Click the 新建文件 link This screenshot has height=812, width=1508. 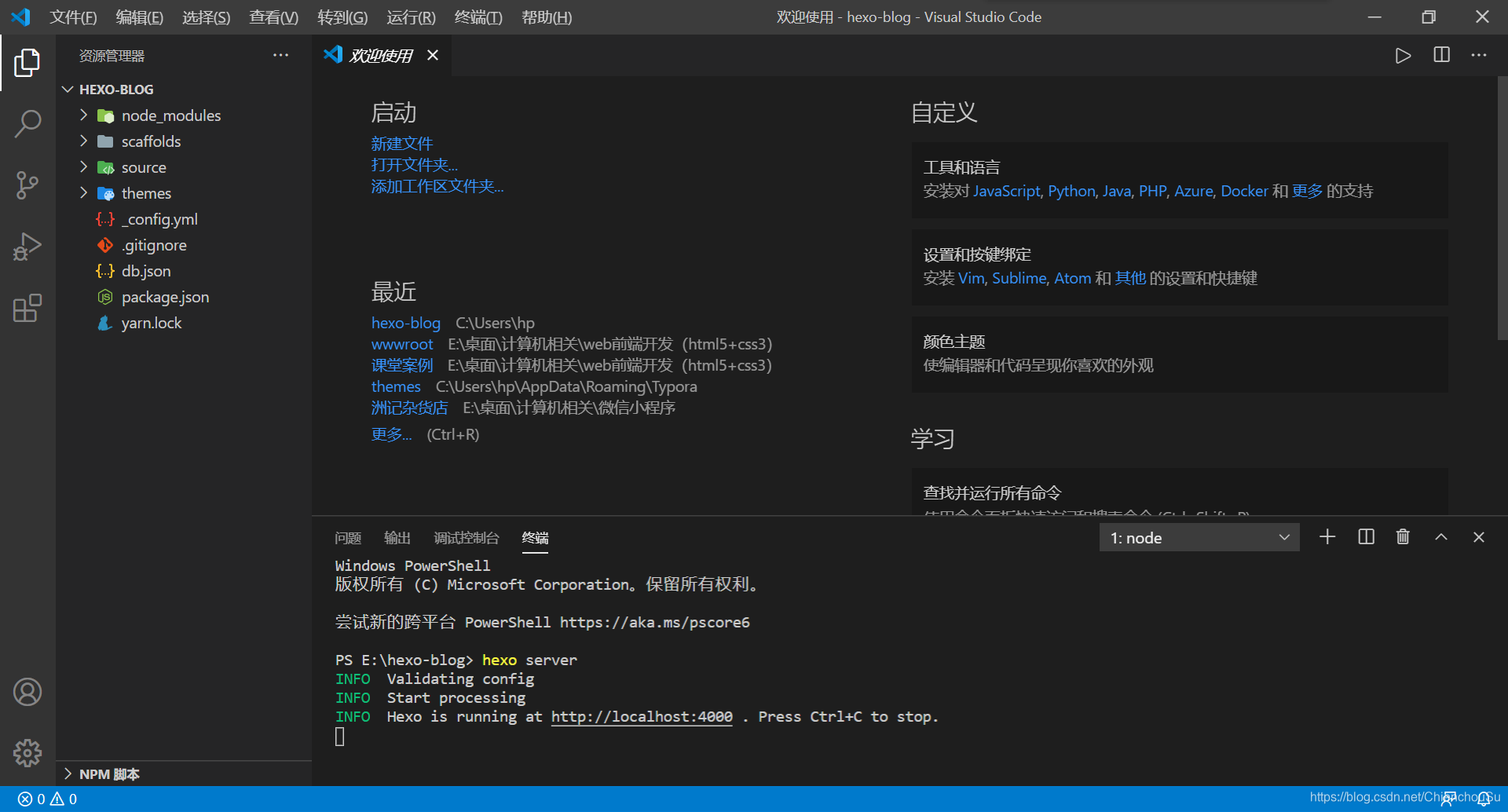coord(402,144)
